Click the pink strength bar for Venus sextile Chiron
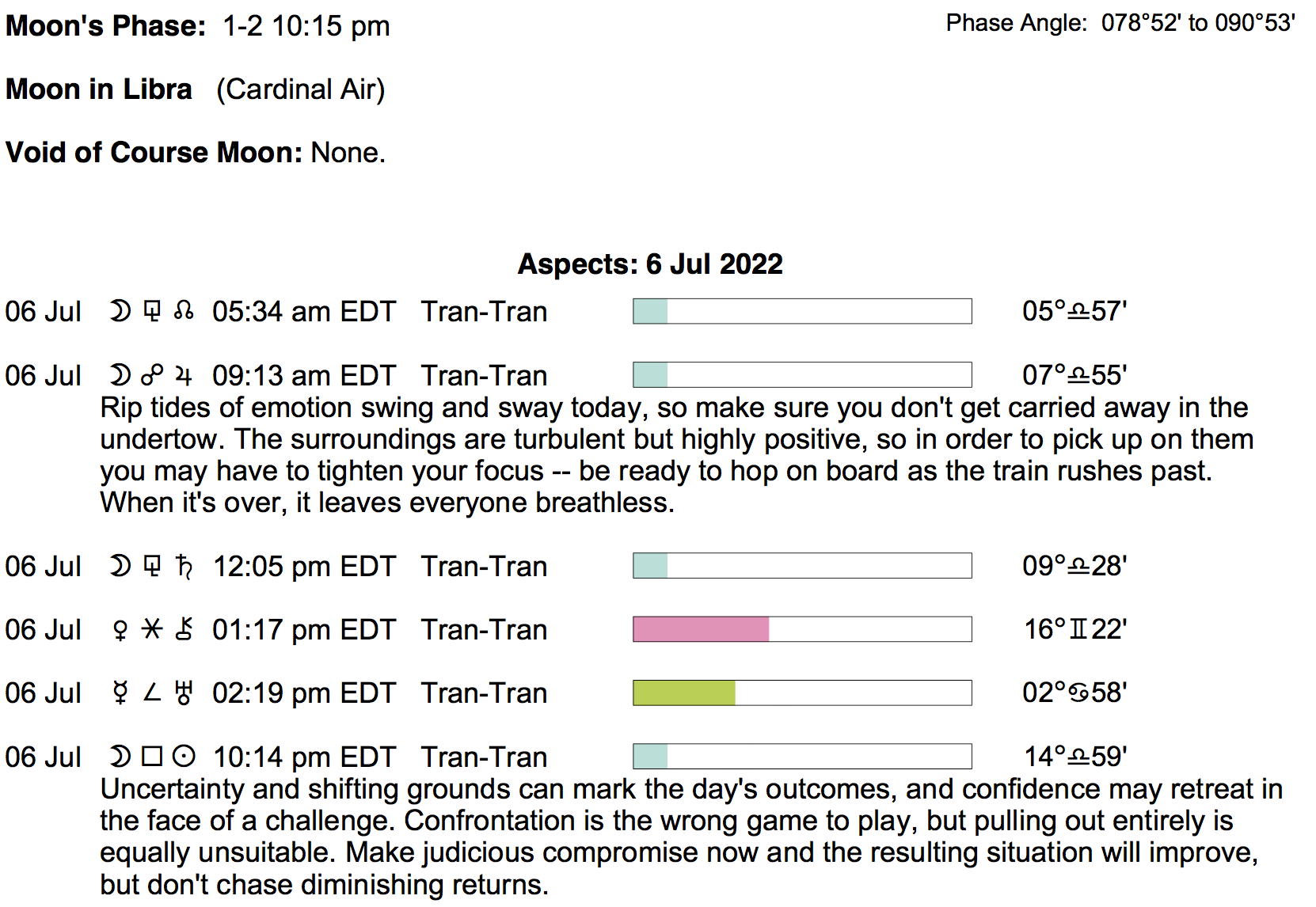 pyautogui.click(x=701, y=629)
